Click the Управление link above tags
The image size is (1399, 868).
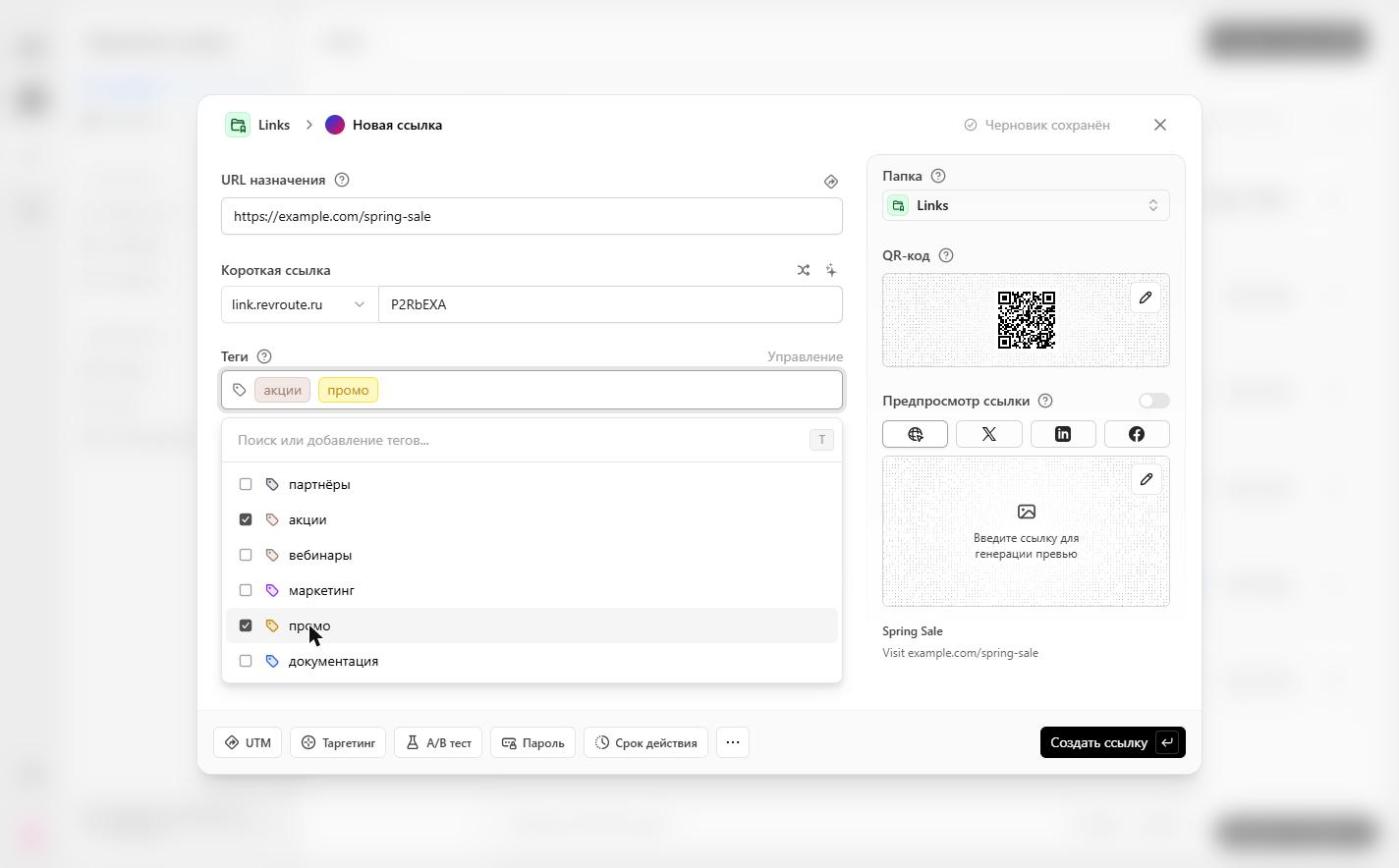[x=805, y=357]
